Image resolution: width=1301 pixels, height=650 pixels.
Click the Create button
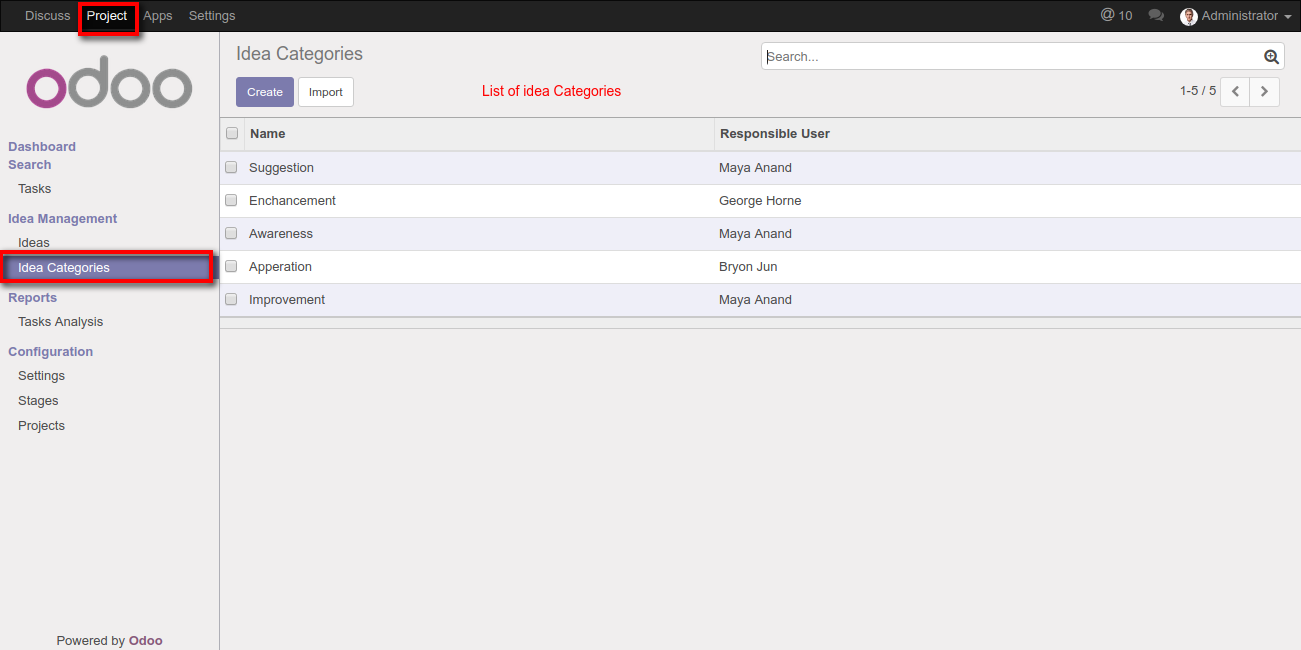point(265,92)
